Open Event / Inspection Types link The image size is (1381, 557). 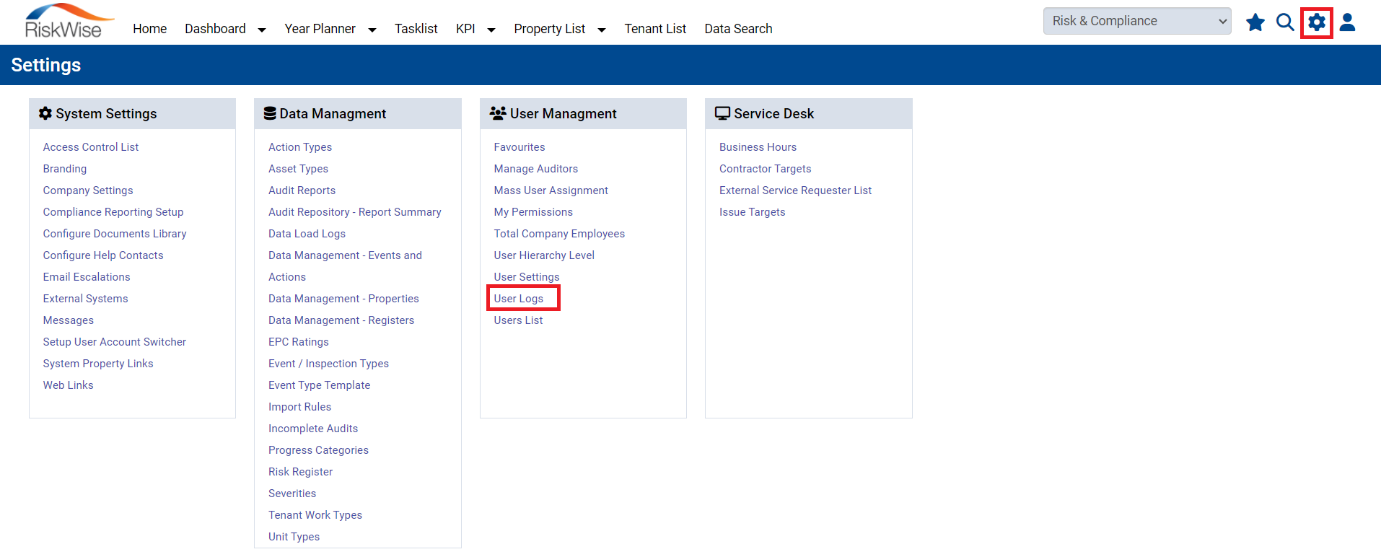[329, 364]
